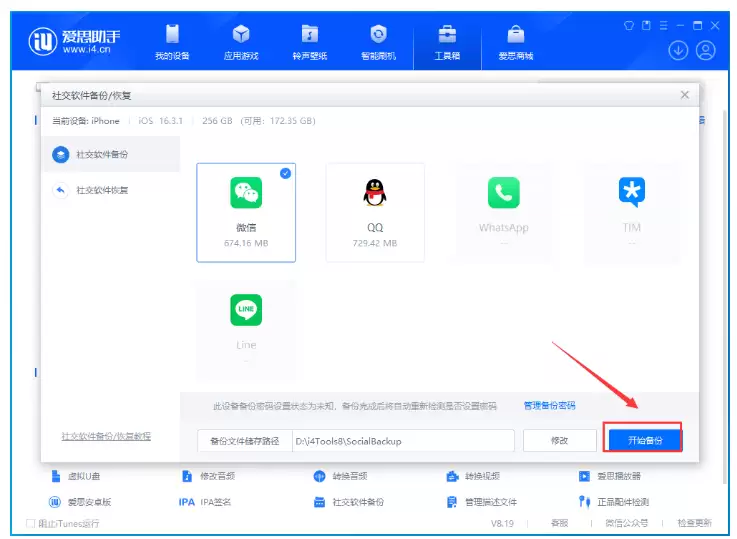Open the download manager arrow icon
The height and width of the screenshot is (539, 737).
678,50
